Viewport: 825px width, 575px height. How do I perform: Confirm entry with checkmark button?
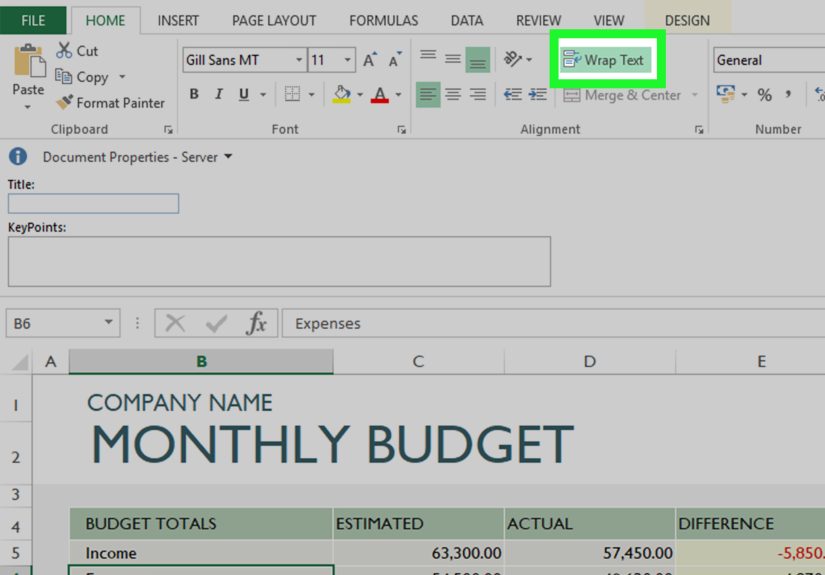tap(216, 323)
